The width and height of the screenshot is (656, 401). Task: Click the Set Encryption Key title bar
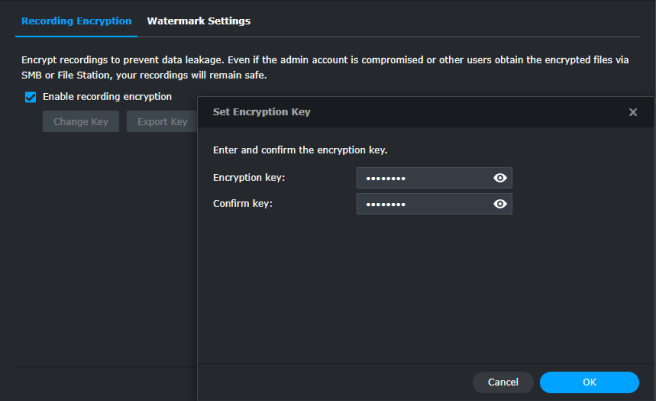400,113
